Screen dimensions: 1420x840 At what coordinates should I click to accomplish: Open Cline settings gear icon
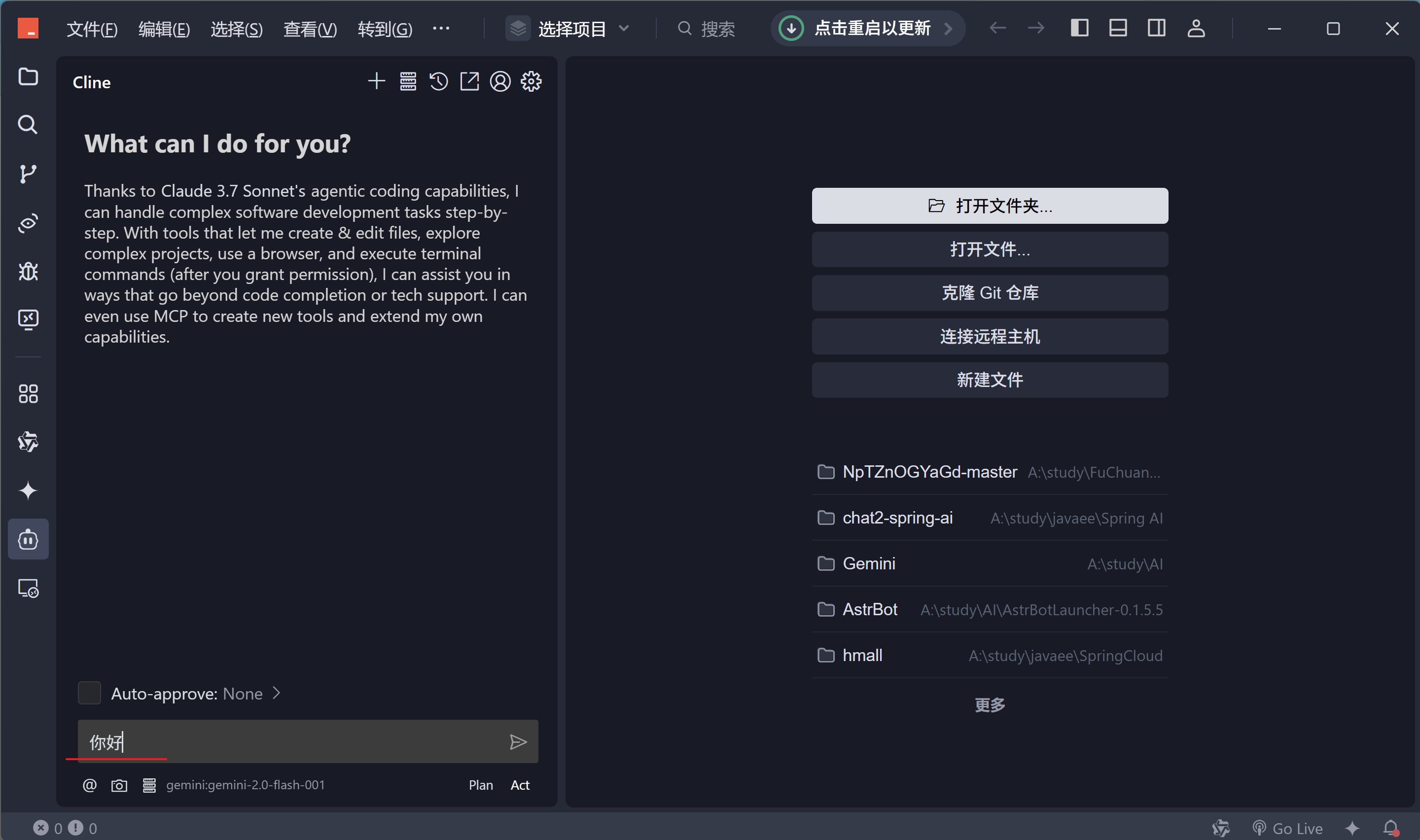pyautogui.click(x=531, y=81)
